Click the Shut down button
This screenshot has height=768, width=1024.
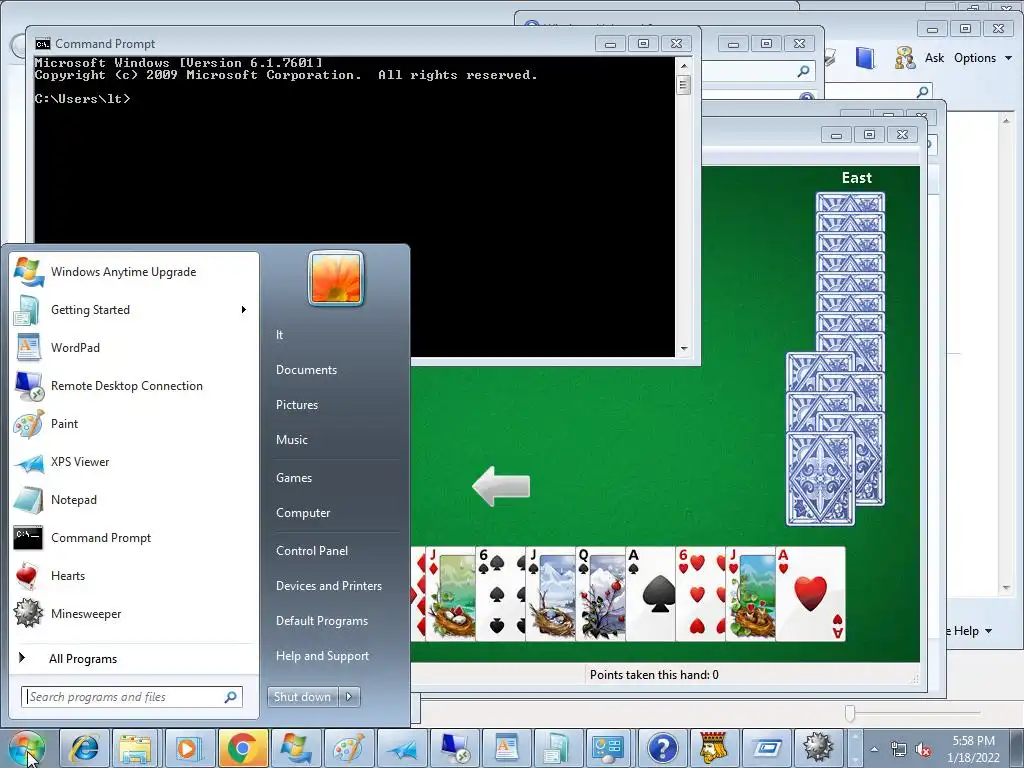(x=302, y=697)
